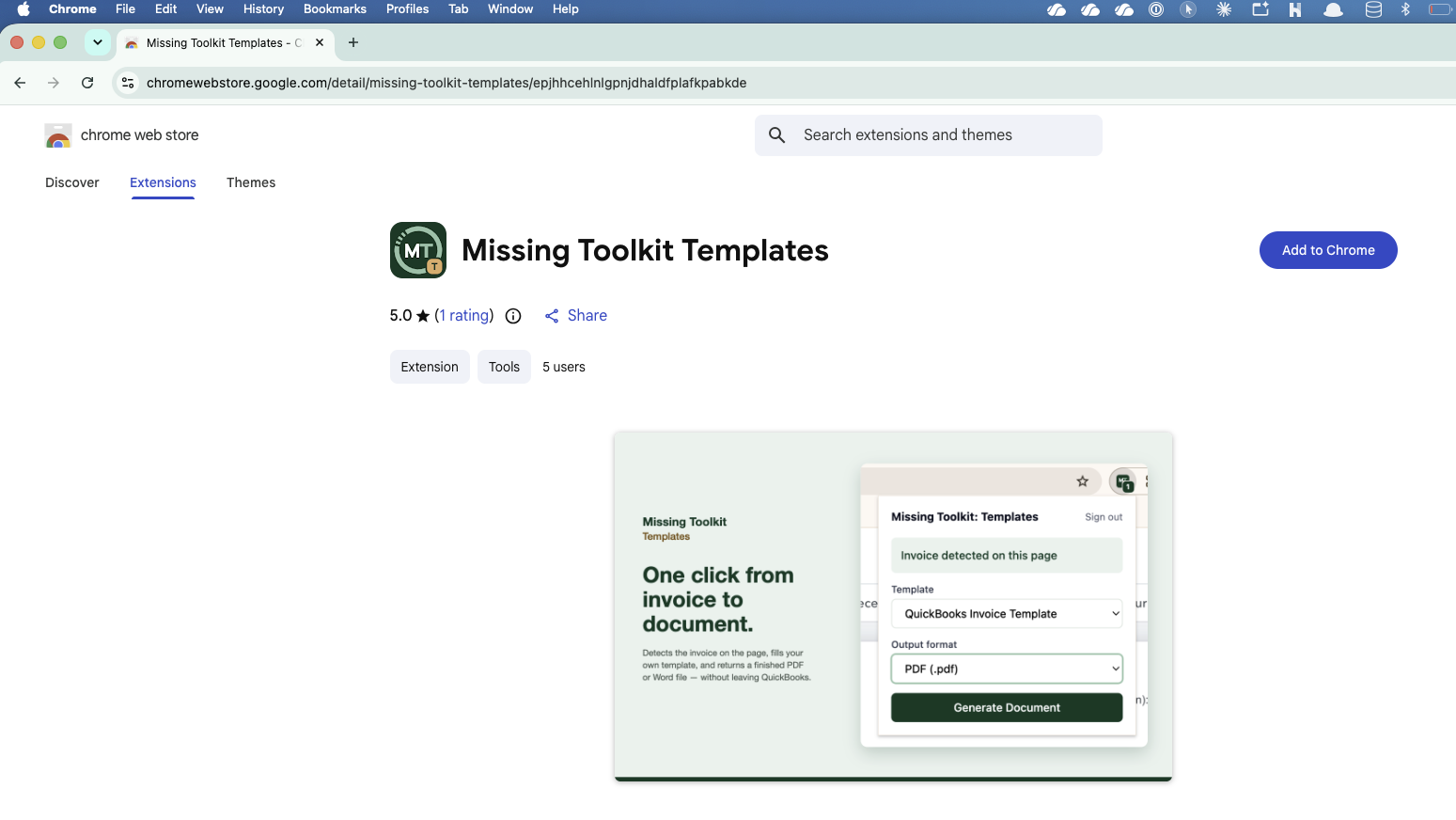Expand the tab search dropdown arrow

click(98, 42)
